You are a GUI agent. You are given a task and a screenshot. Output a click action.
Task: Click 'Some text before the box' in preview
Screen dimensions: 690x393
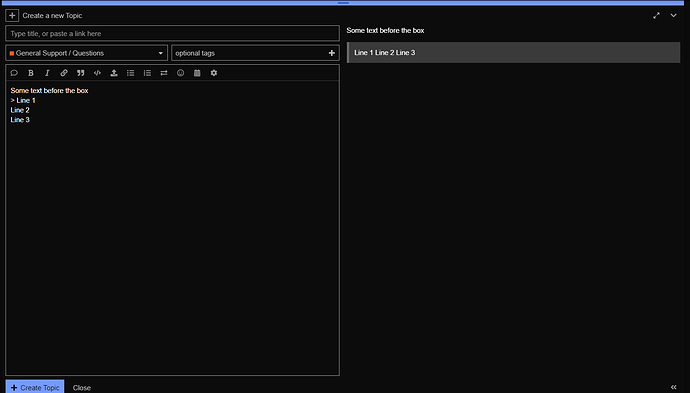click(385, 30)
